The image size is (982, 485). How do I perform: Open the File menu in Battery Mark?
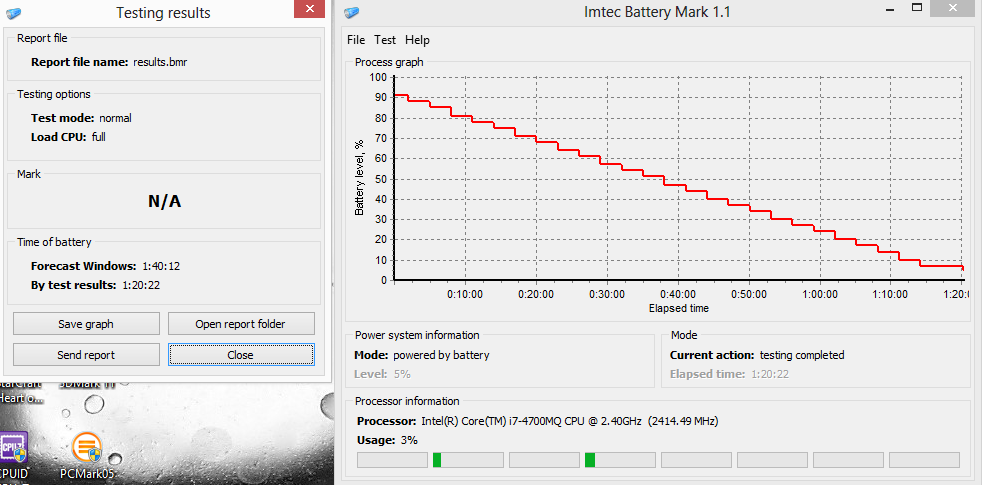[356, 40]
